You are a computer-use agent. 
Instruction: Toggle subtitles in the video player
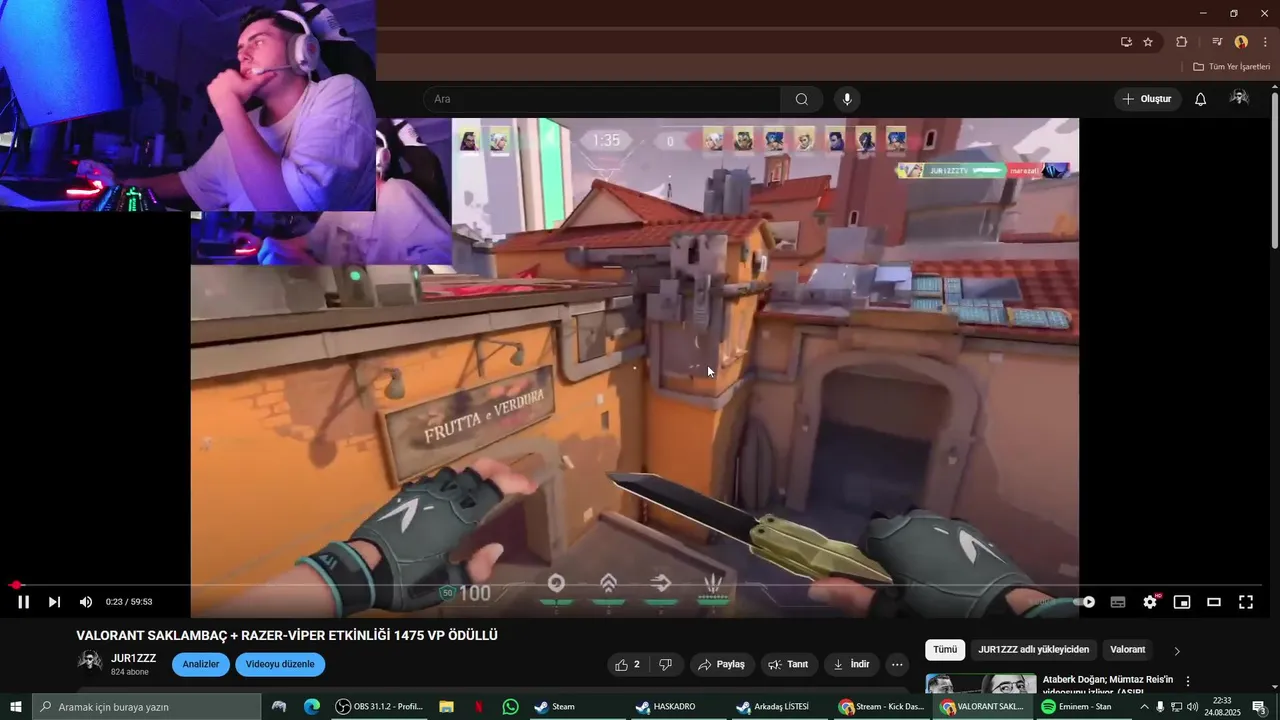[1118, 602]
